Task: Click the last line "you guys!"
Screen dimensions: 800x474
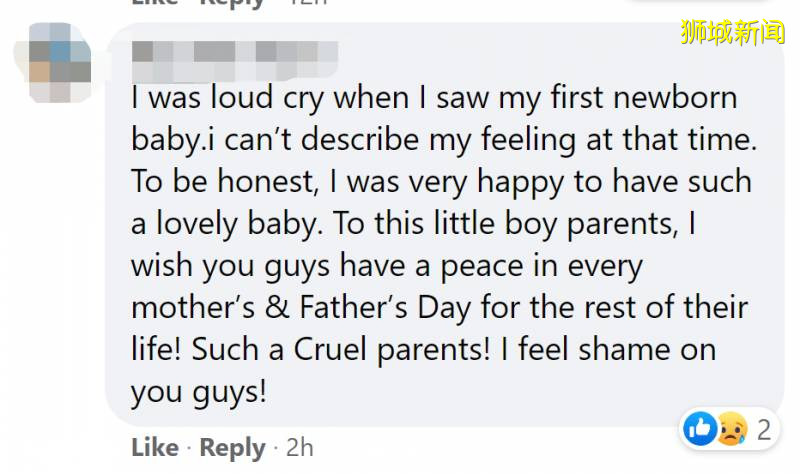Action: click(x=199, y=392)
